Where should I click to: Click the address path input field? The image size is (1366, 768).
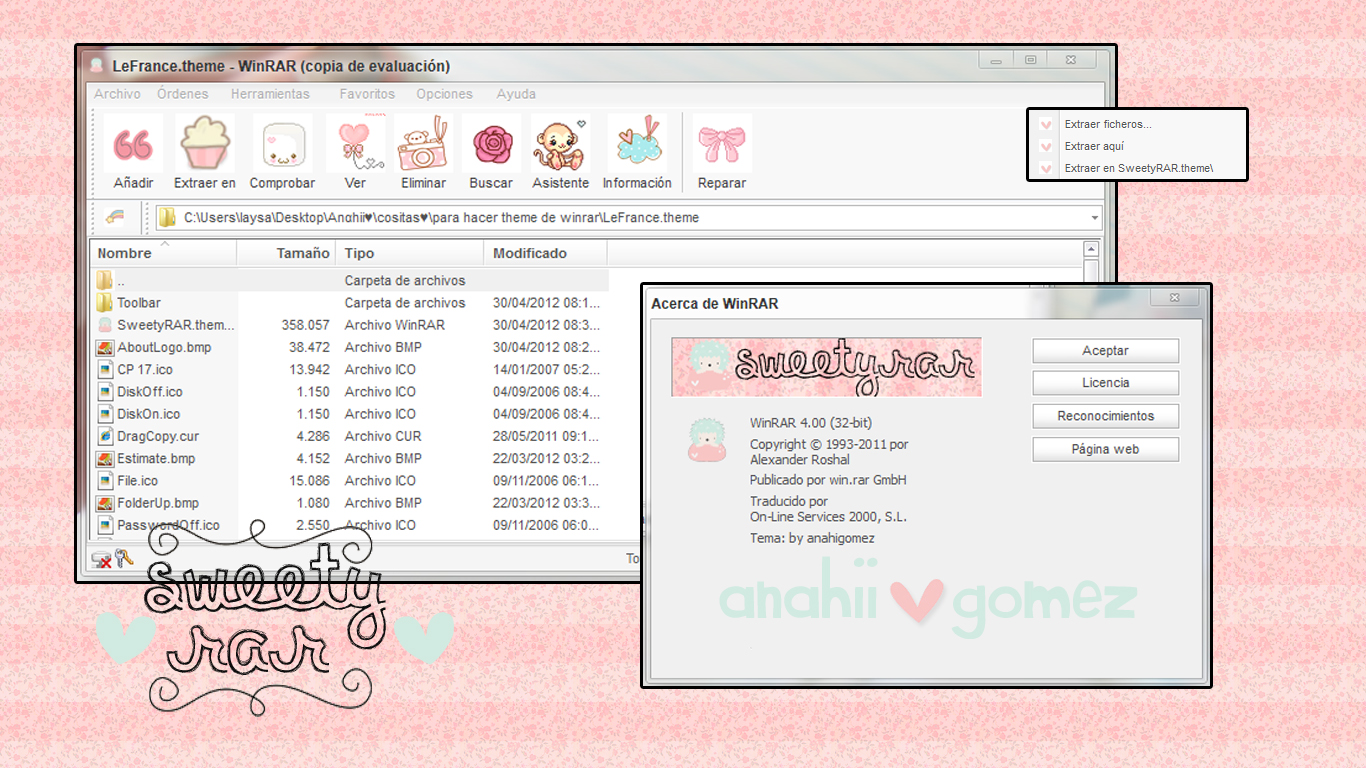628,217
